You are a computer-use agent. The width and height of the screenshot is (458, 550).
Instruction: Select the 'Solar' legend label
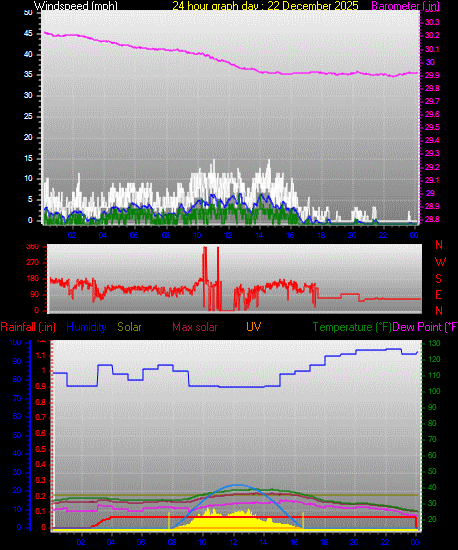tap(129, 327)
